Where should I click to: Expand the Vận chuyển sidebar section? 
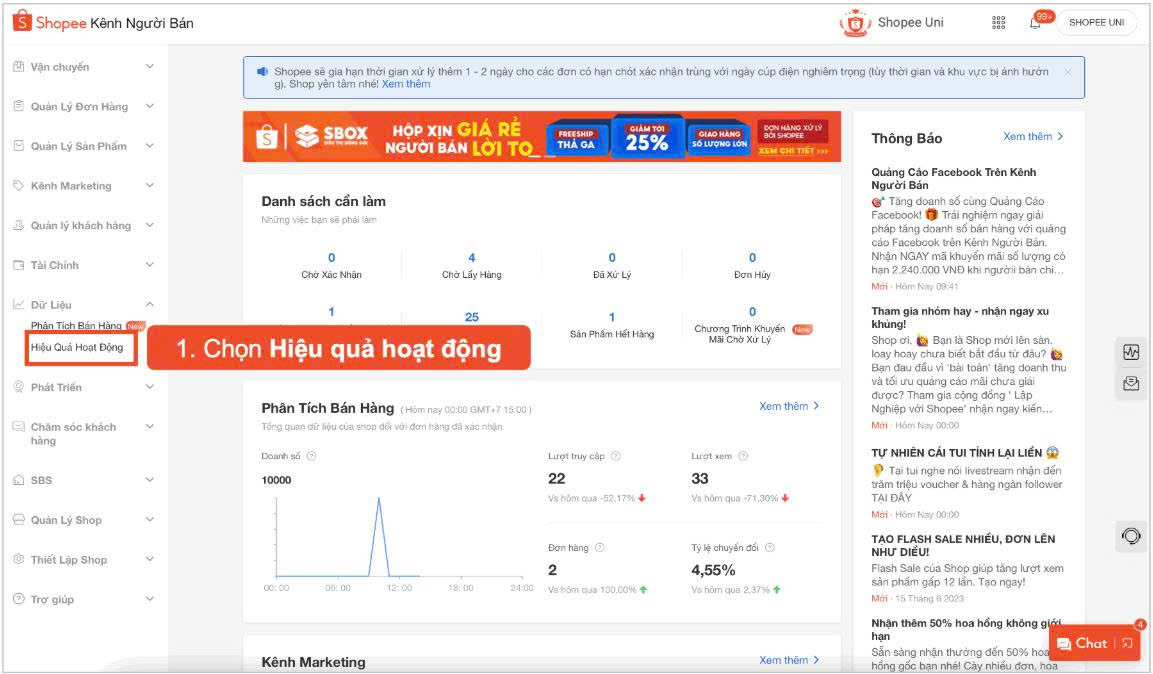click(150, 67)
